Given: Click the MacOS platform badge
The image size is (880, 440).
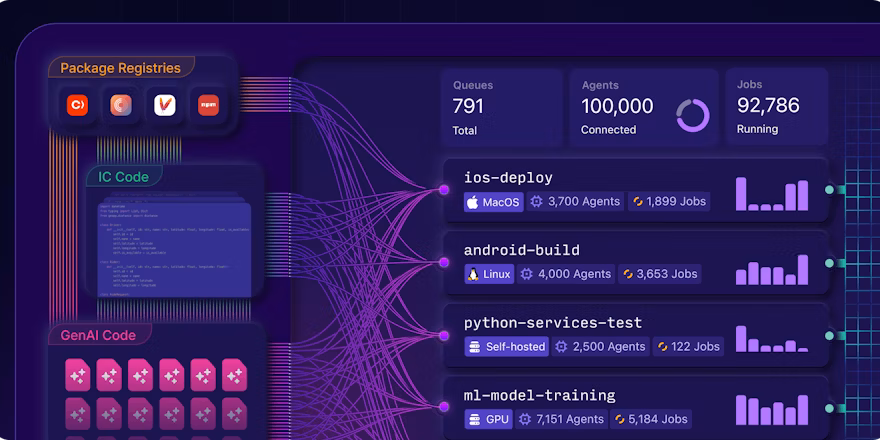Looking at the screenshot, I should tap(493, 202).
